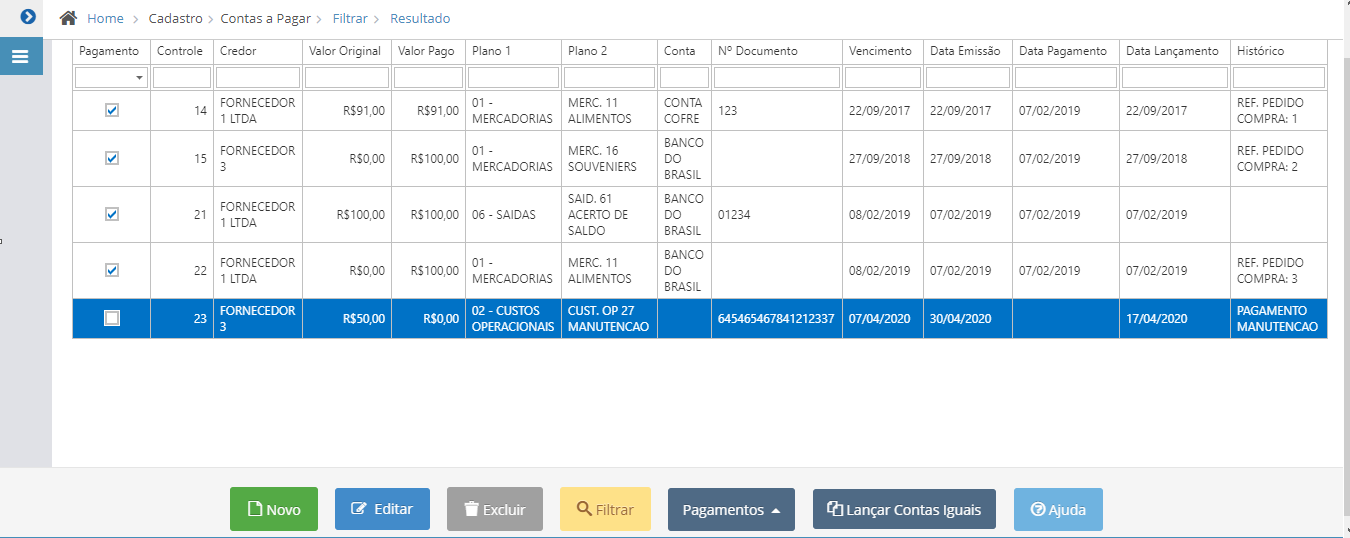This screenshot has height=538, width=1350.
Task: Focus the Nº Documento filter field
Action: point(777,77)
